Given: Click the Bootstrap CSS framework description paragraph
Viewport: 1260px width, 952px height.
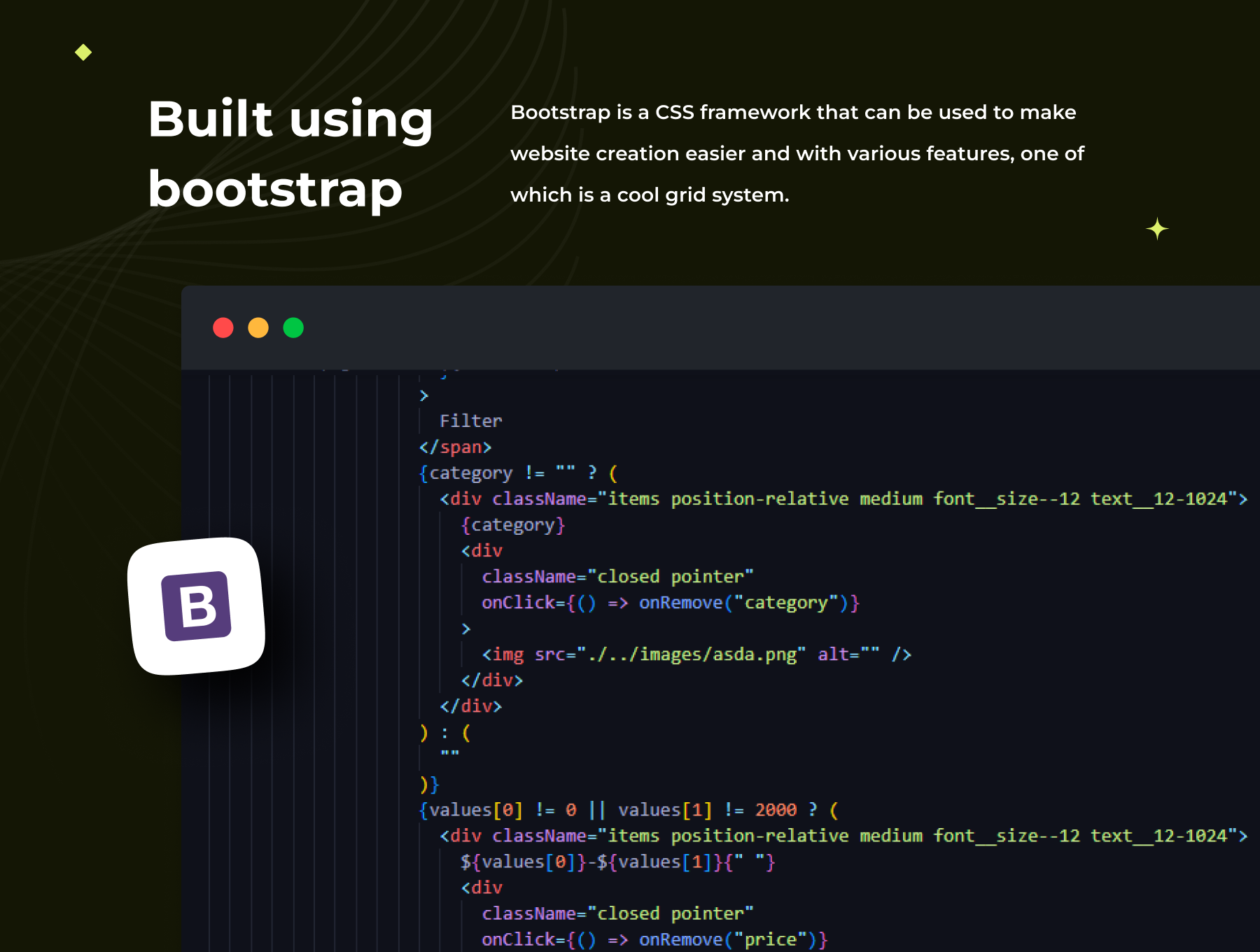Looking at the screenshot, I should click(797, 153).
